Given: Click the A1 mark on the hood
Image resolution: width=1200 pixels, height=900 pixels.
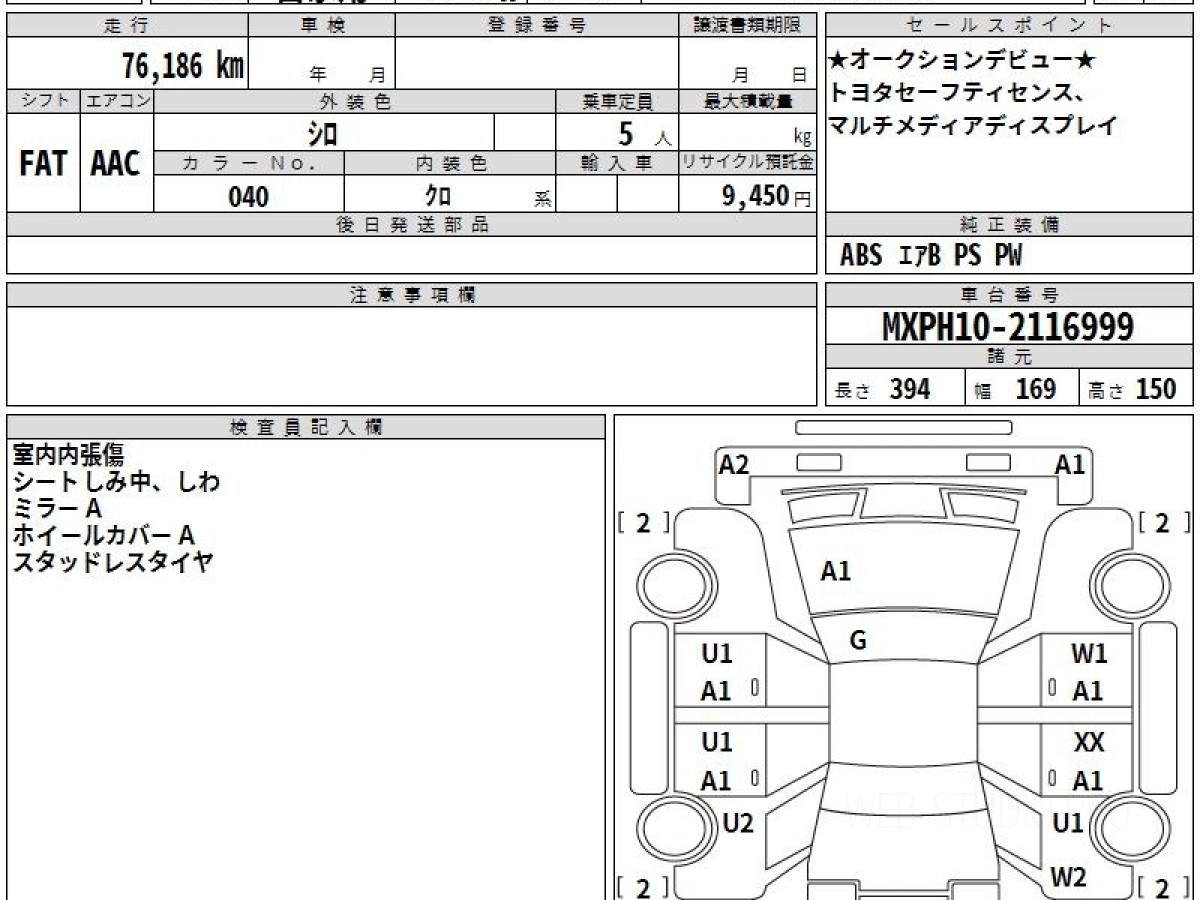Looking at the screenshot, I should [x=835, y=572].
